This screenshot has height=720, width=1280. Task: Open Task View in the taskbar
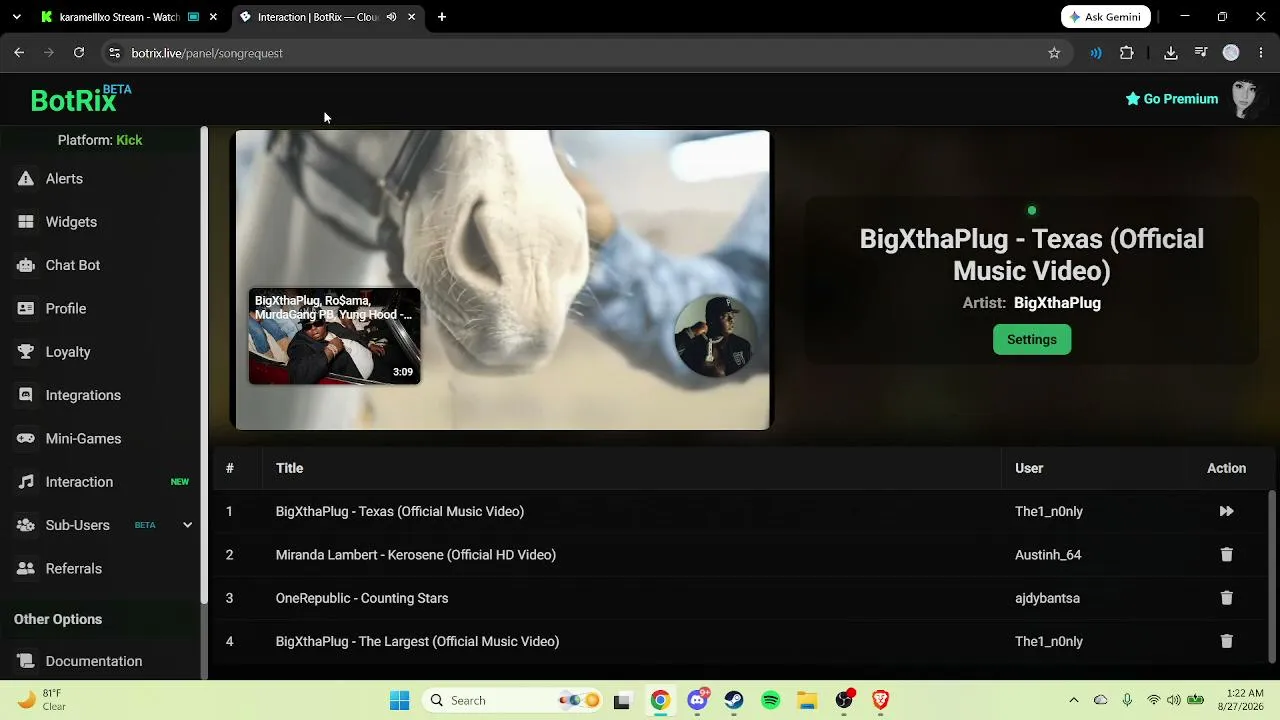click(x=622, y=700)
